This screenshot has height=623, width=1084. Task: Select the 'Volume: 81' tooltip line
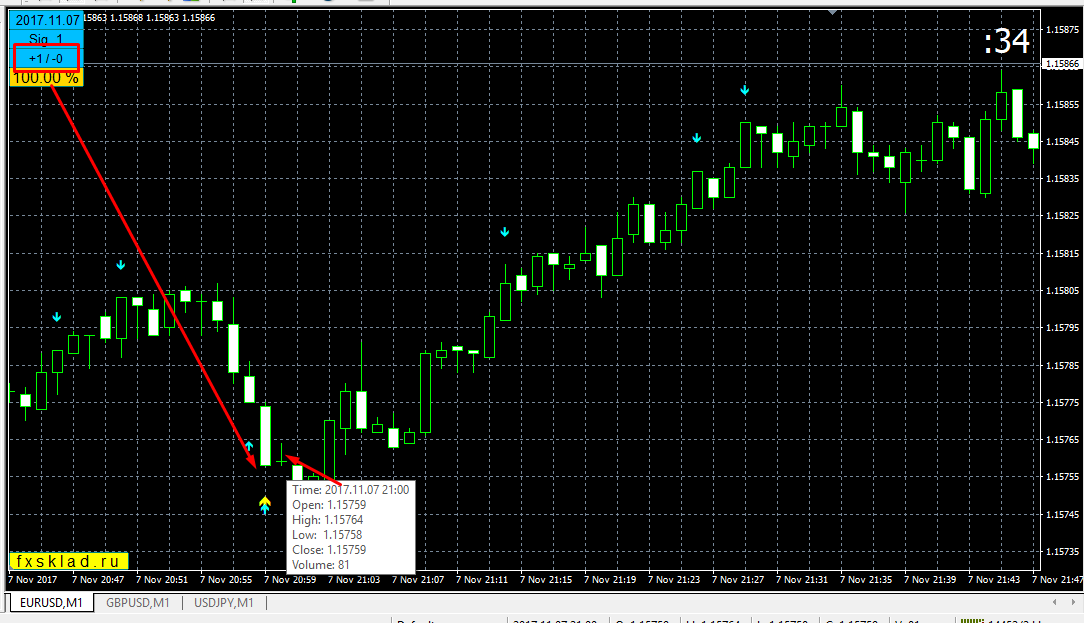tap(321, 565)
